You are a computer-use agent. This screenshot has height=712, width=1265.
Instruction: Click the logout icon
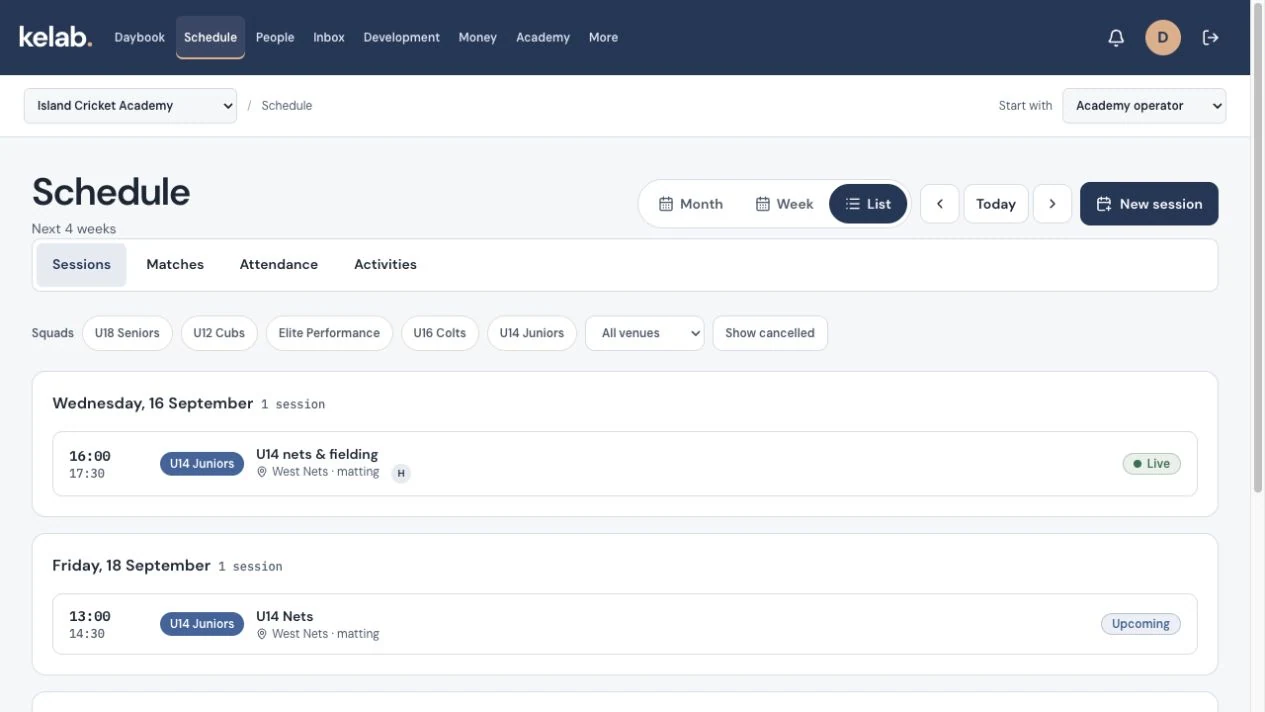tap(1210, 38)
